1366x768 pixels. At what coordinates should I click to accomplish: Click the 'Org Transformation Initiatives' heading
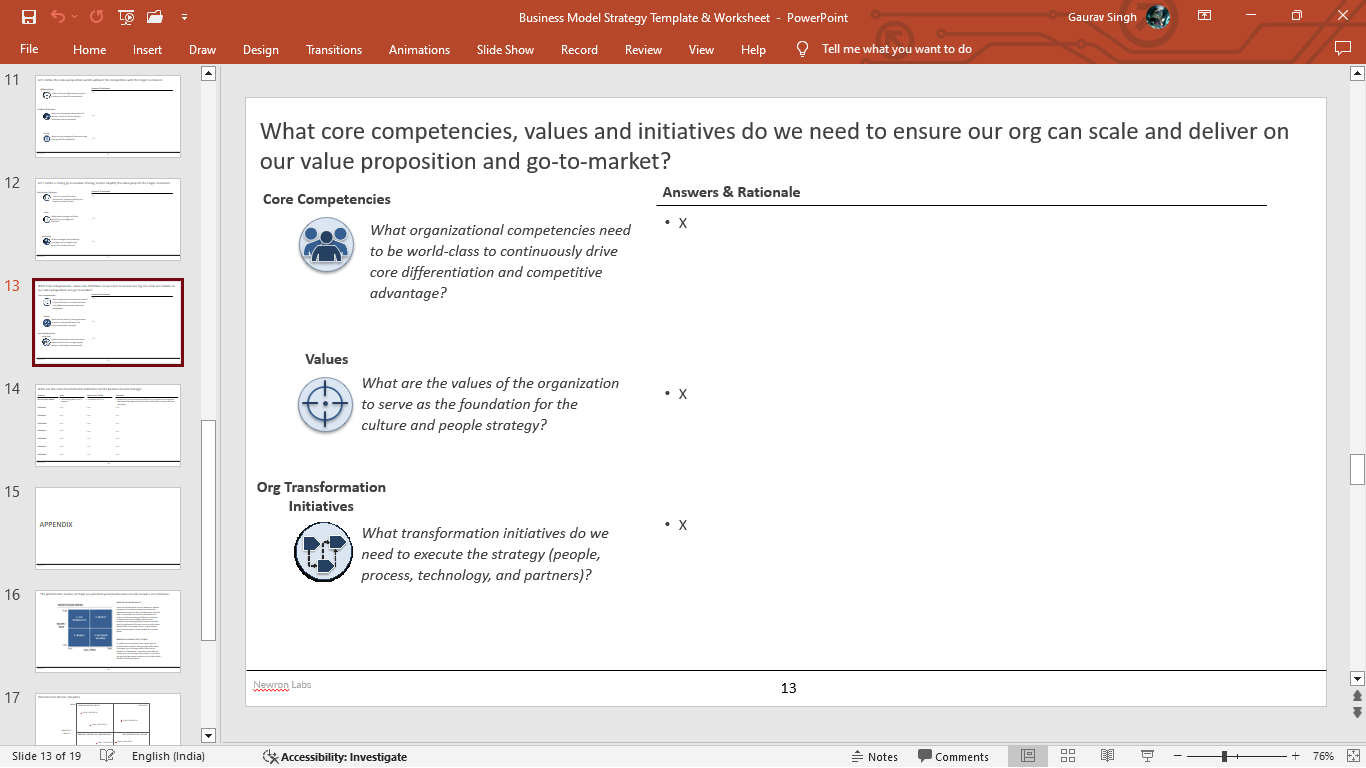point(321,497)
